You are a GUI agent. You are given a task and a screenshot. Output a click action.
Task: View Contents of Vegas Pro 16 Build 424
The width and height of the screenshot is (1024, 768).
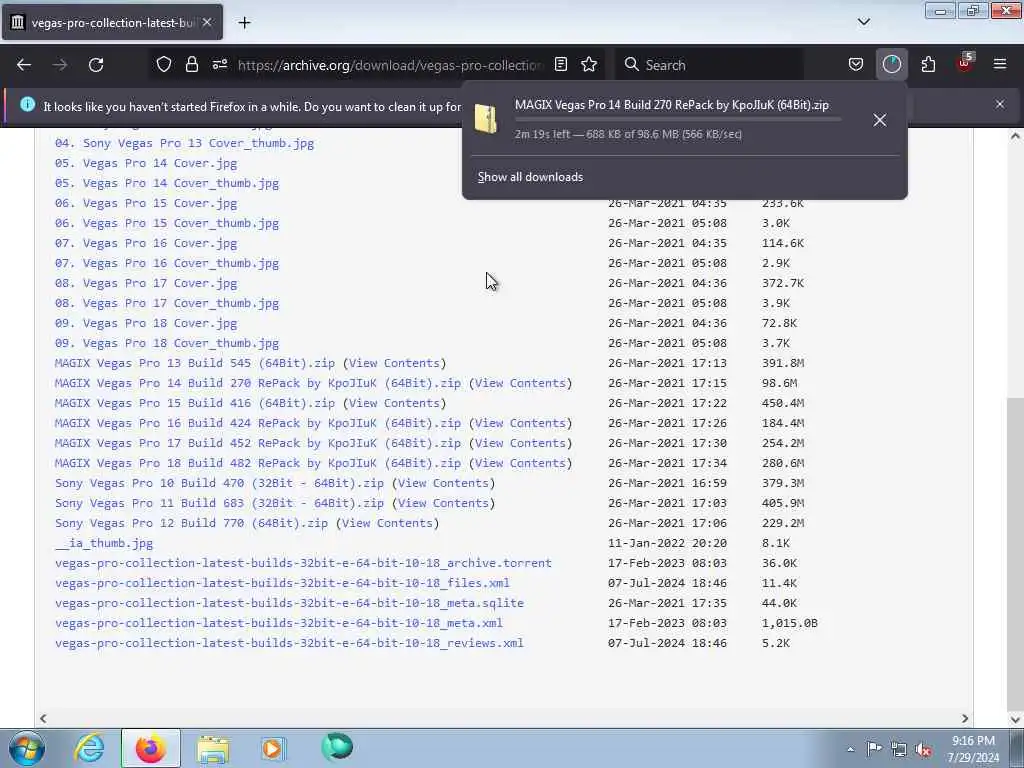click(520, 423)
